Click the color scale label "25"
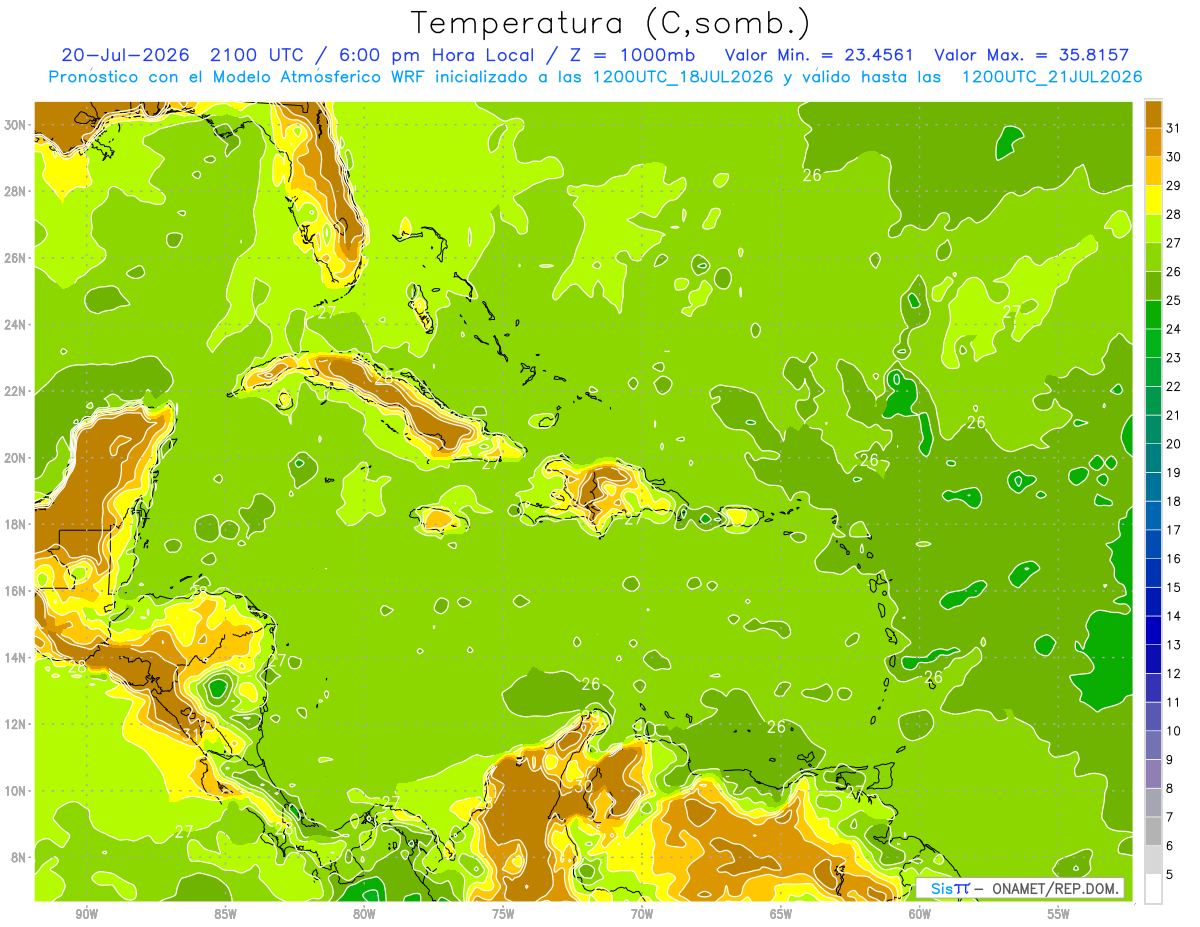 [x=1174, y=300]
